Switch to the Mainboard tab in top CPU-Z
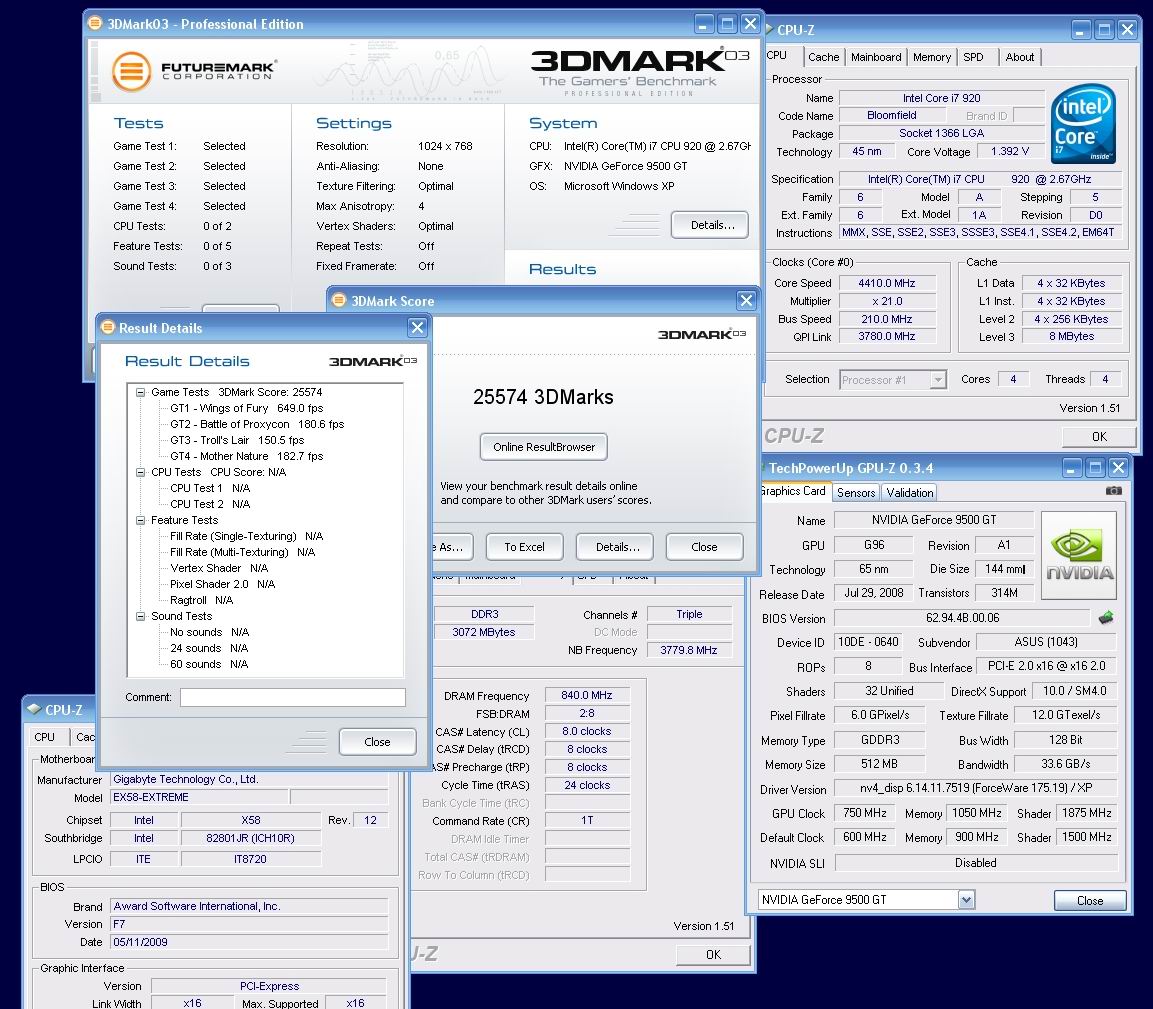 click(x=876, y=57)
